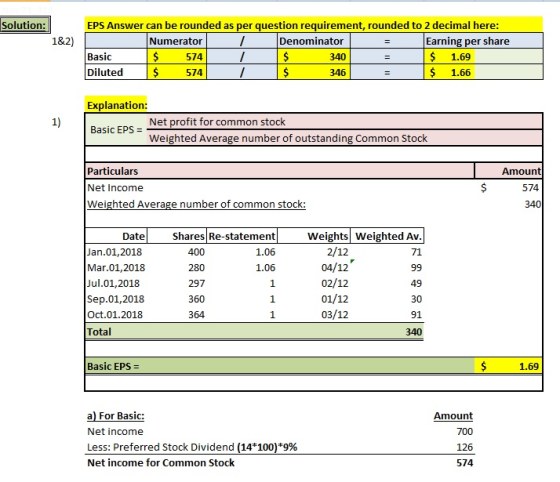Click the Numerator column header cell

(176, 41)
